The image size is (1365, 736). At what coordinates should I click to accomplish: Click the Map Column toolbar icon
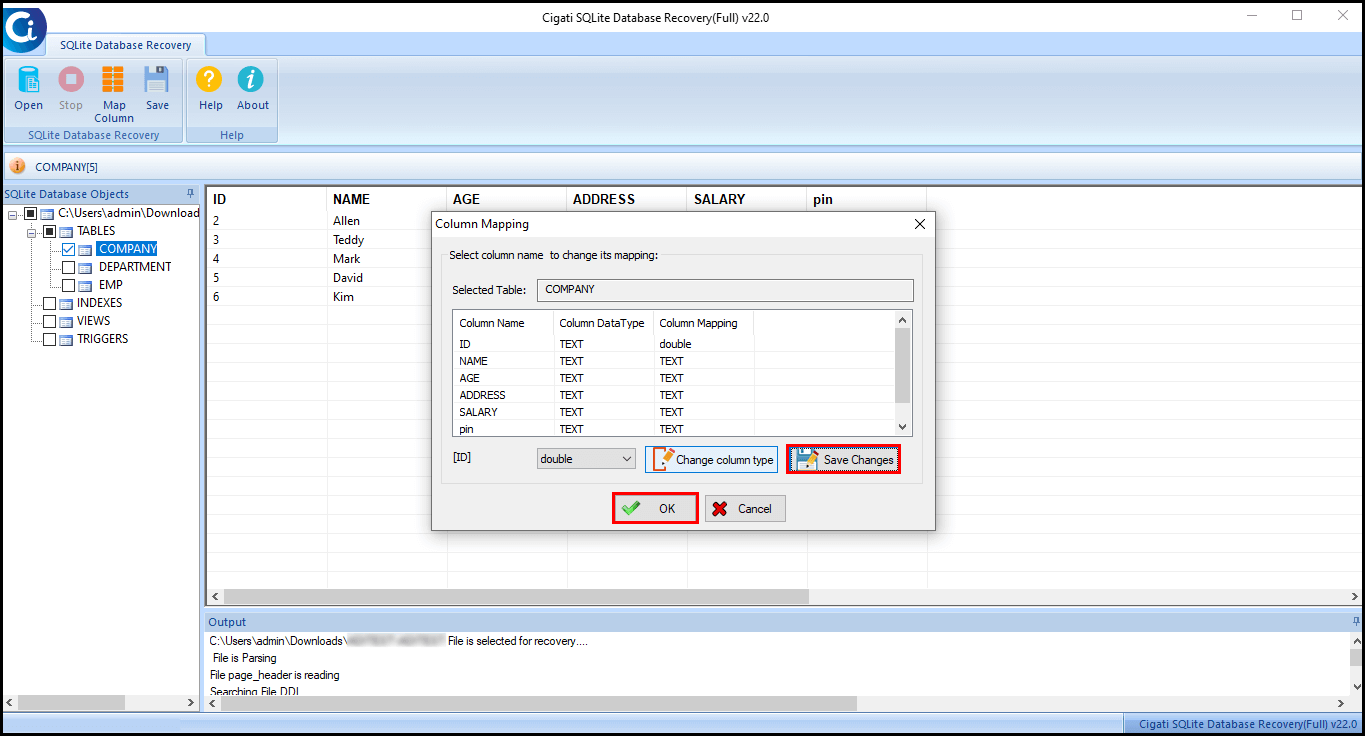coord(113,80)
